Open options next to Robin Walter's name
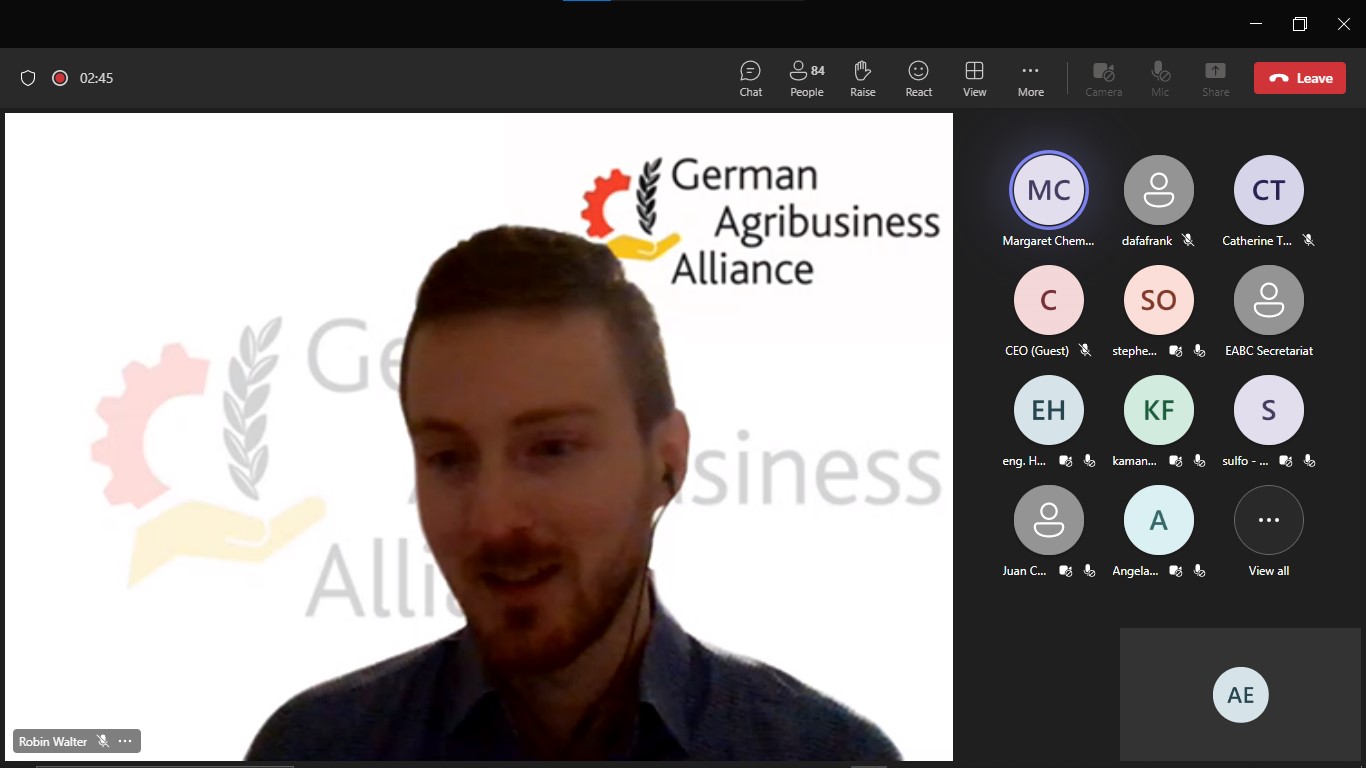Viewport: 1366px width, 768px height. tap(125, 741)
